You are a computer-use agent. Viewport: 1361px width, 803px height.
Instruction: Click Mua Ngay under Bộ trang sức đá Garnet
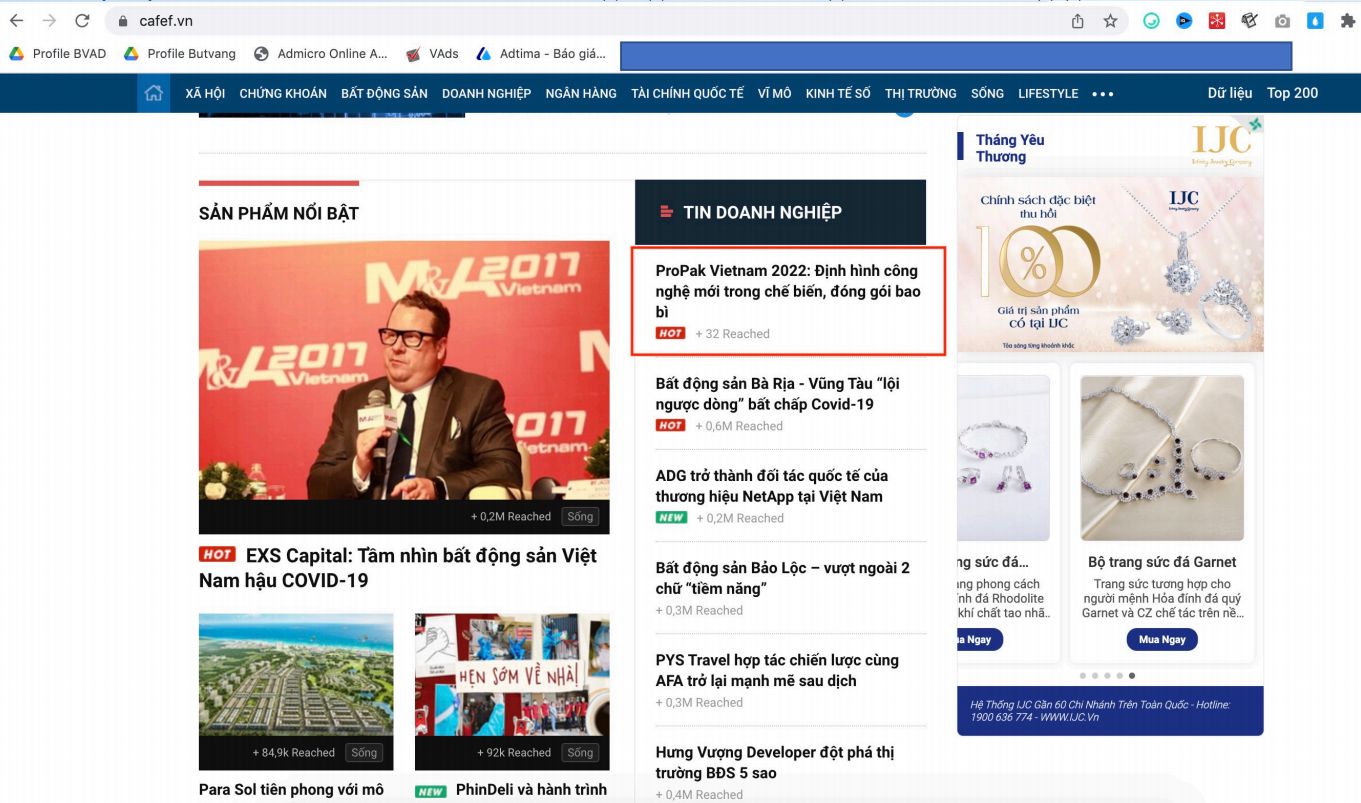pos(1162,639)
